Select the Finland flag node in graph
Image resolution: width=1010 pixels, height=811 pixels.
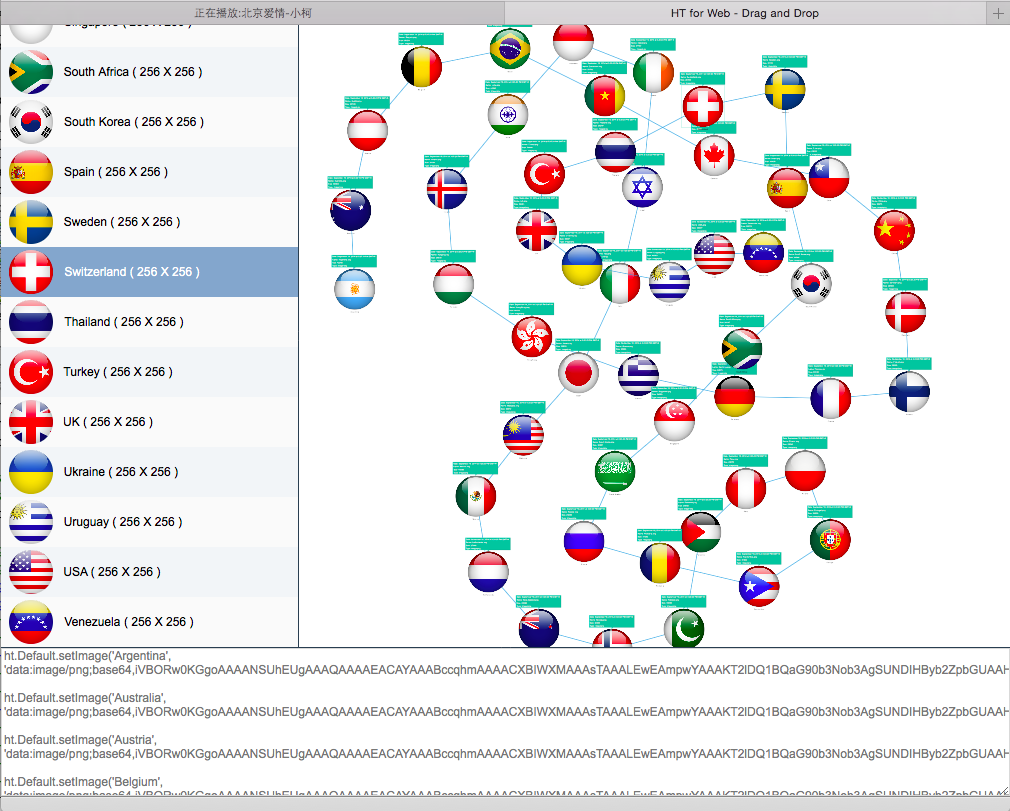coord(909,392)
